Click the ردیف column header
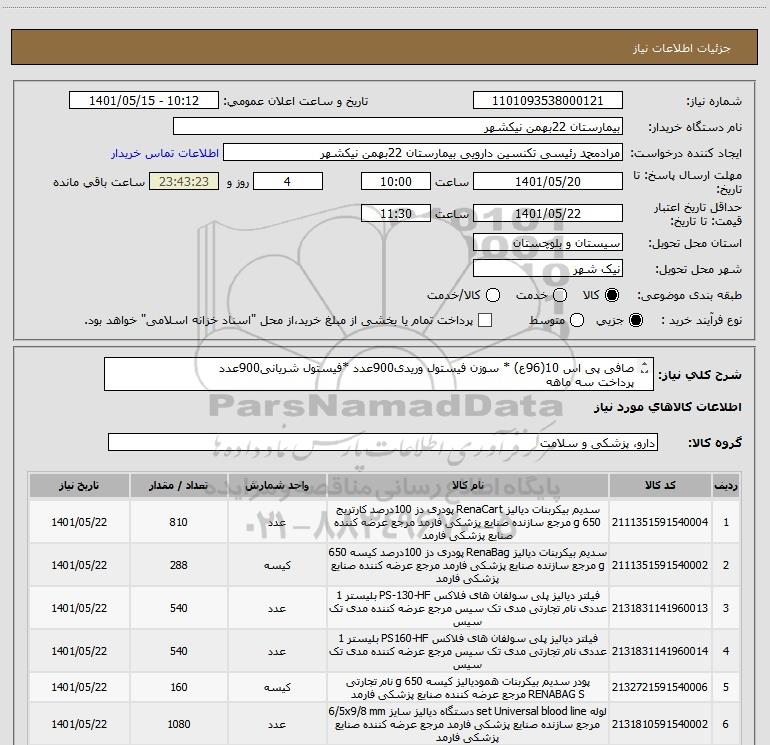Viewport: 770px width, 745px height. coord(726,485)
